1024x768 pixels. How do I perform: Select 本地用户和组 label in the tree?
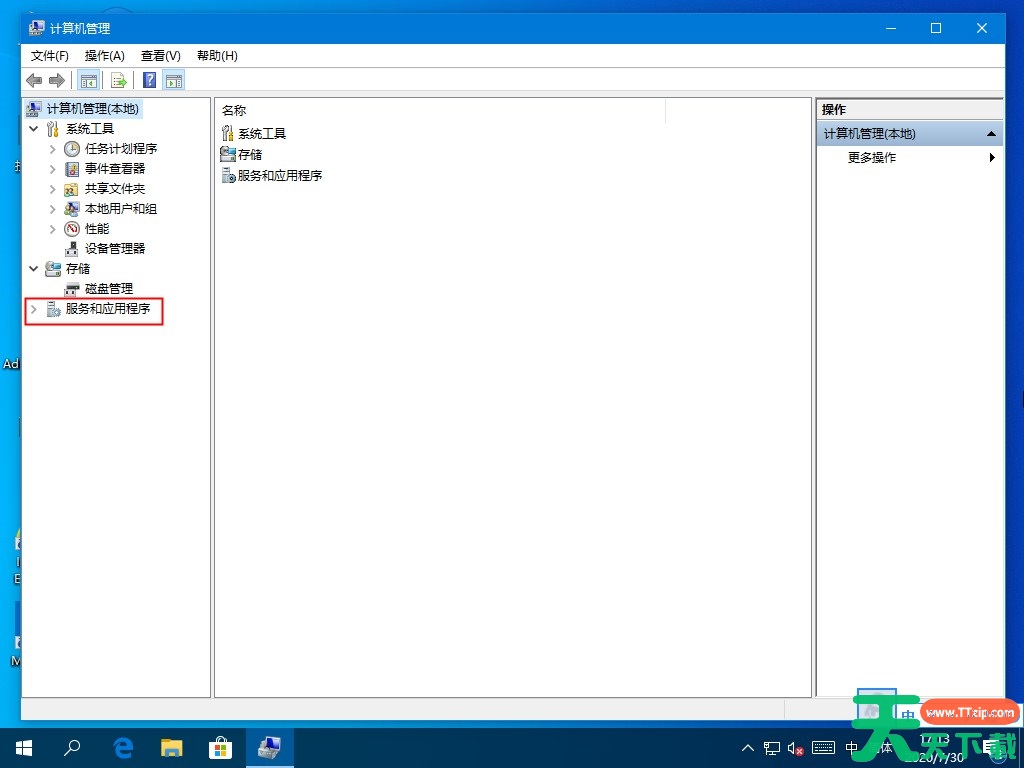[121, 209]
